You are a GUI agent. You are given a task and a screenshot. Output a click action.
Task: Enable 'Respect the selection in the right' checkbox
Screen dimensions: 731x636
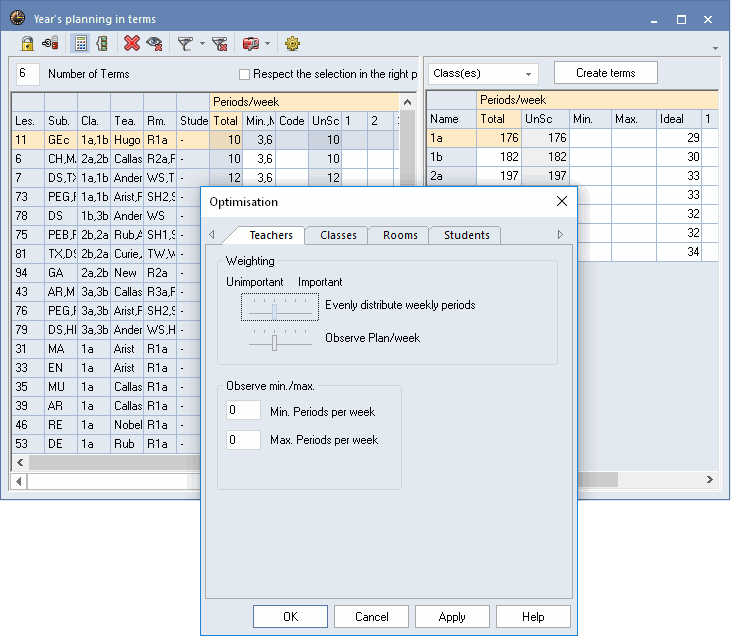click(244, 75)
